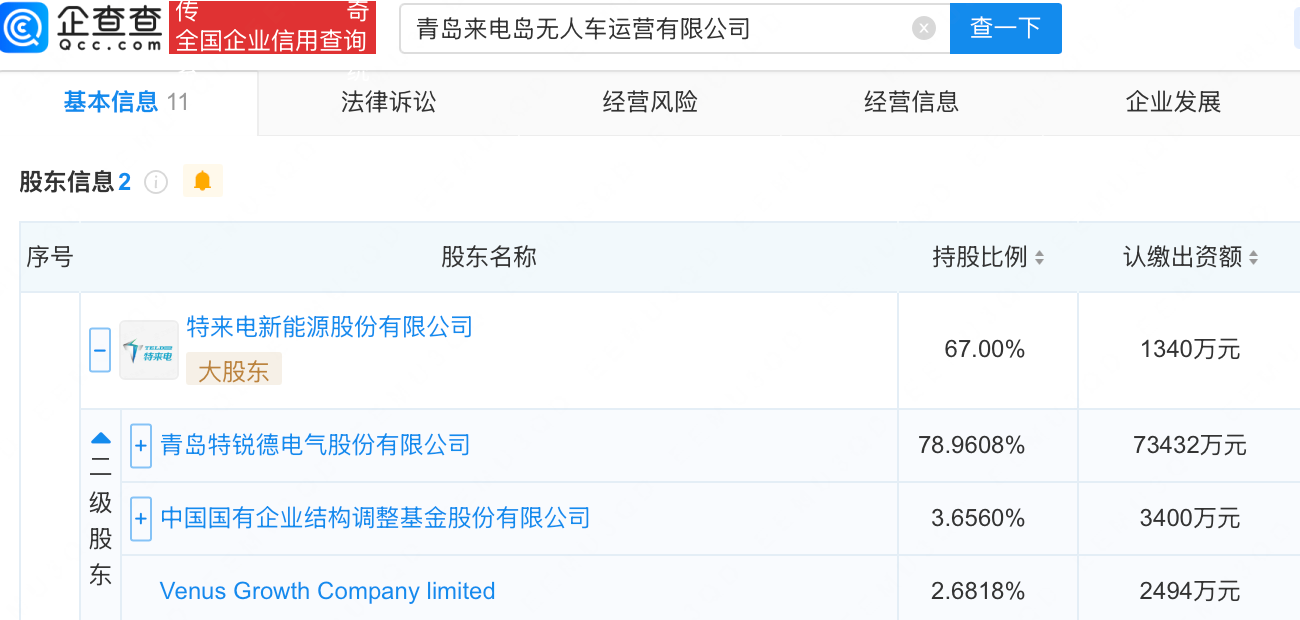
Task: Open the 经营风险 tab
Action: click(x=650, y=102)
